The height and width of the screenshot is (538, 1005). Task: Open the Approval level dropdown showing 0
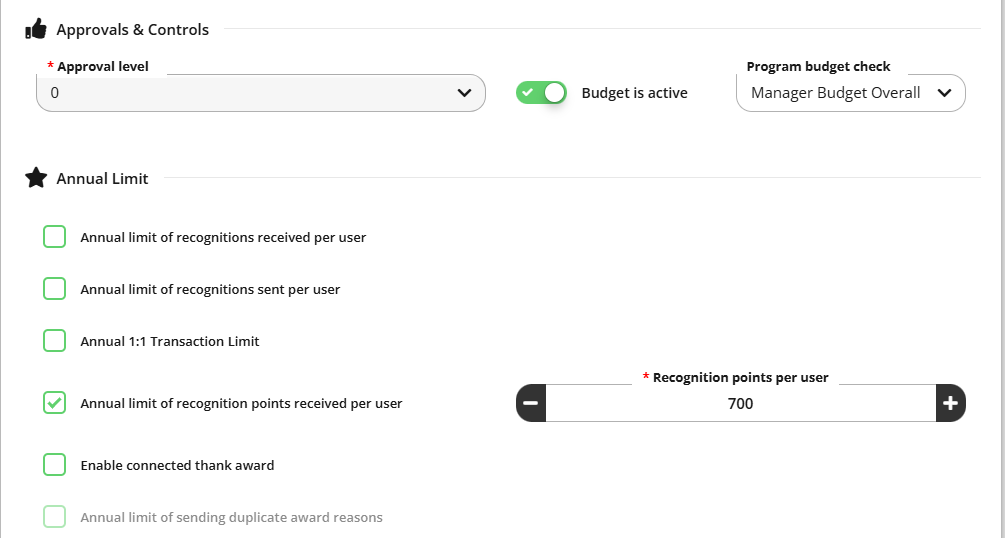[261, 93]
